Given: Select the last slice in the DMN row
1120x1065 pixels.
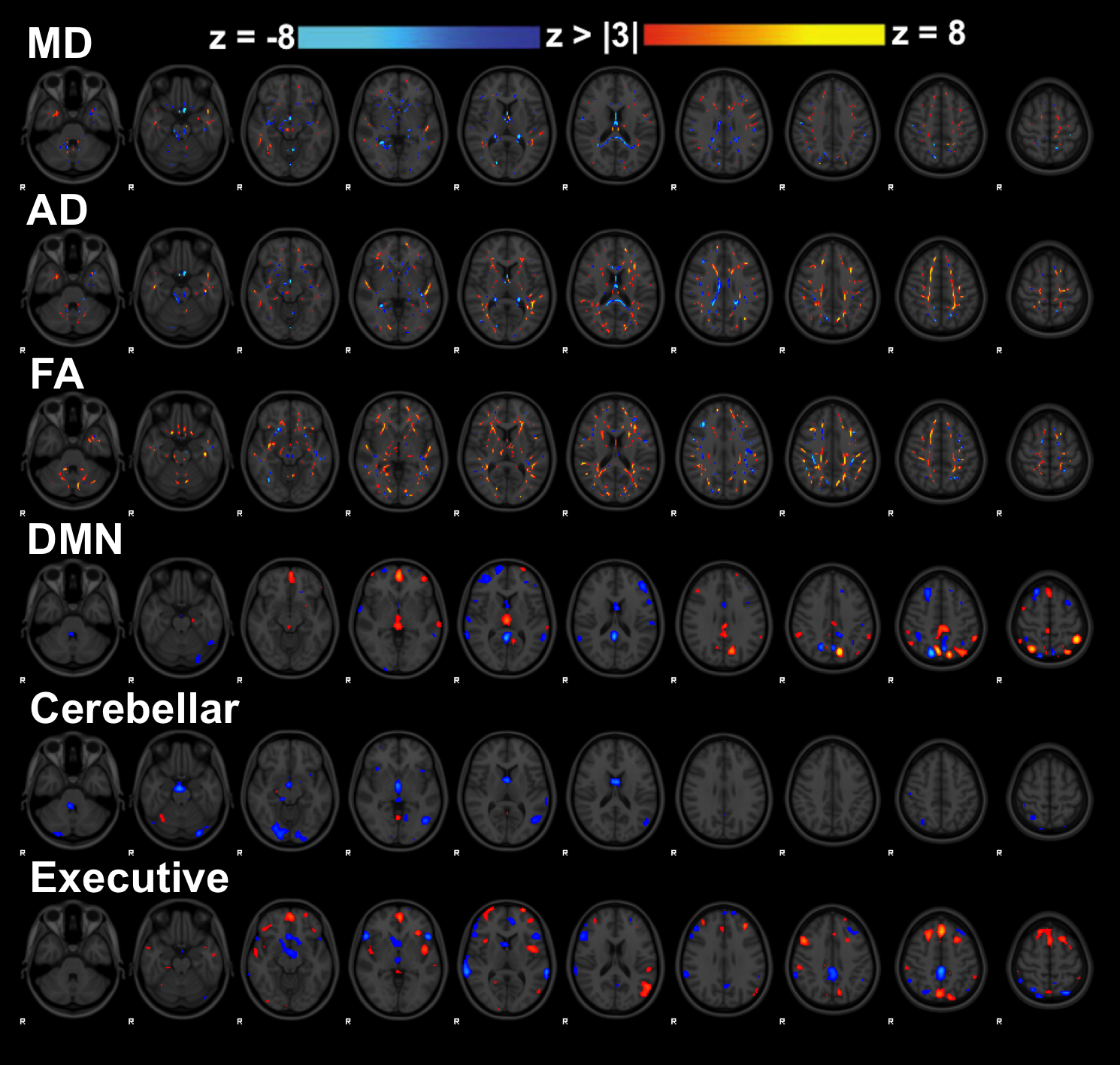Looking at the screenshot, I should click(1049, 620).
